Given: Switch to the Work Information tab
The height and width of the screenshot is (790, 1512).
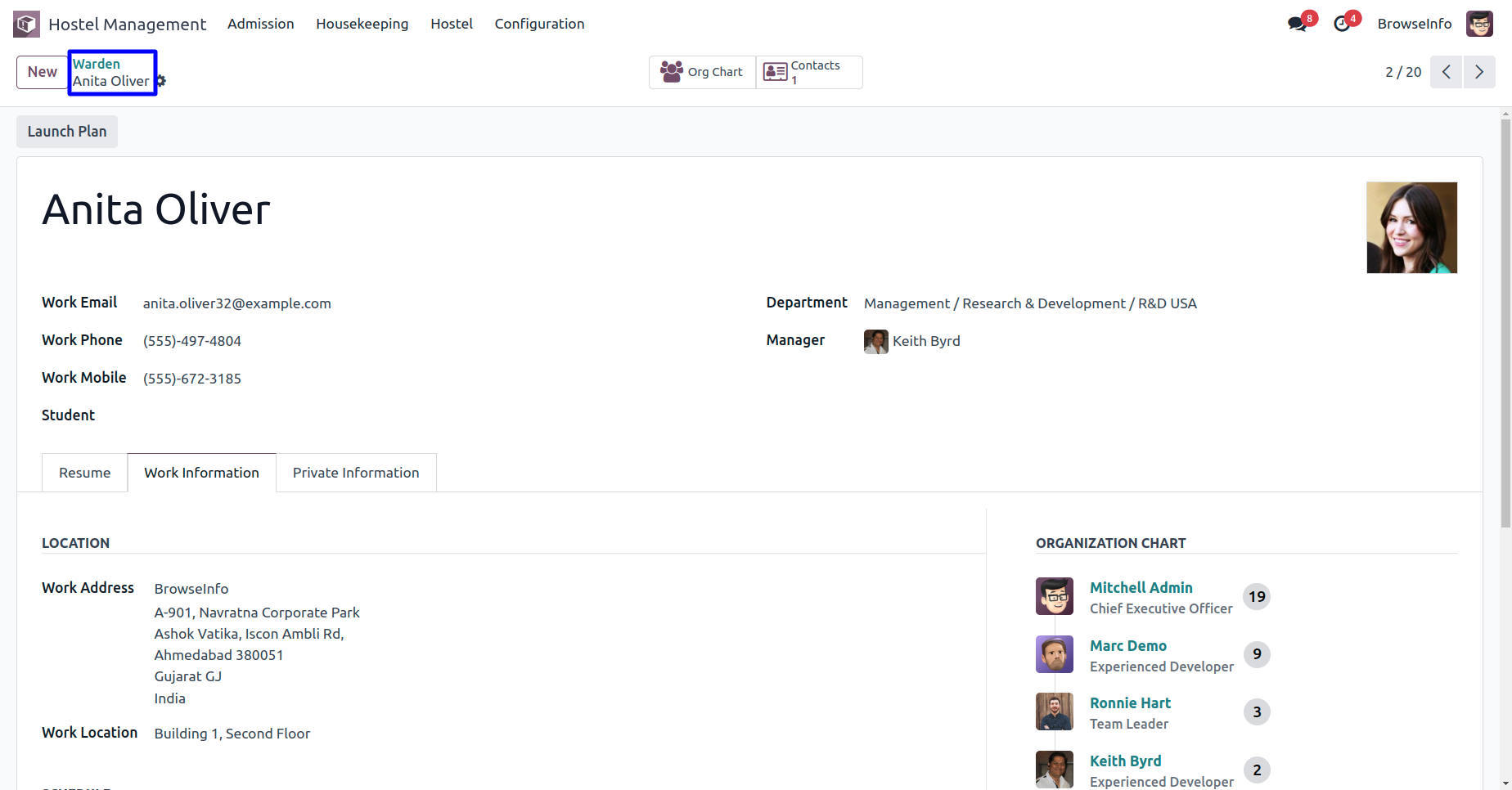Looking at the screenshot, I should 202,473.
